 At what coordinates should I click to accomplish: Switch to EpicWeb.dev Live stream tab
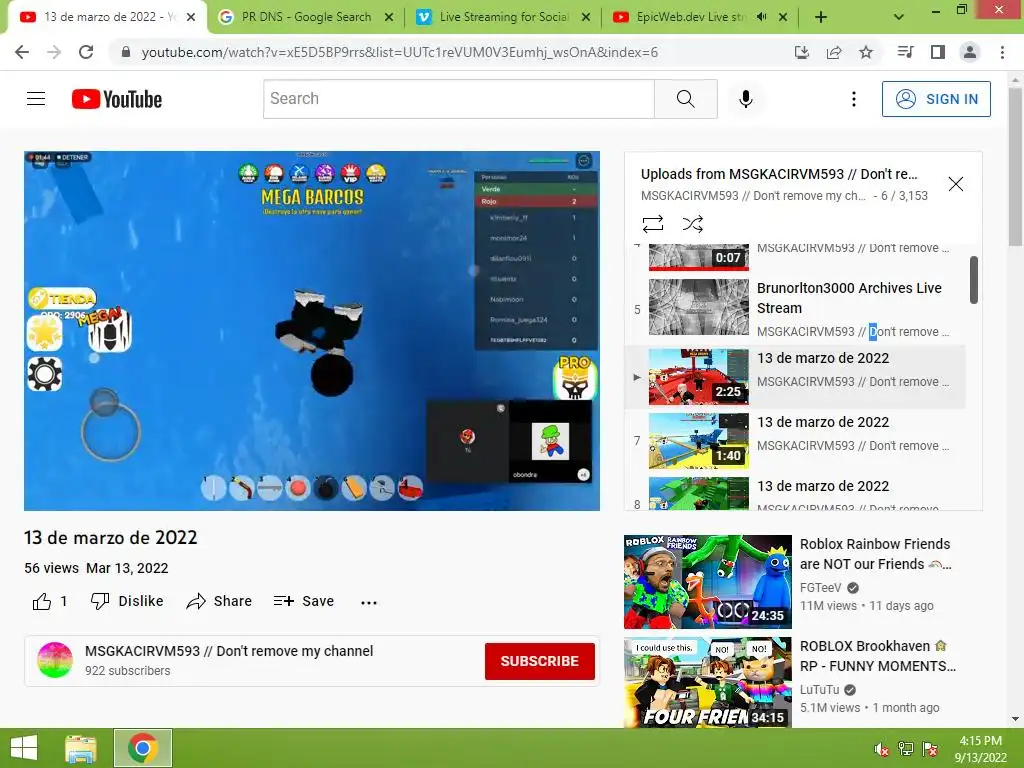point(691,17)
